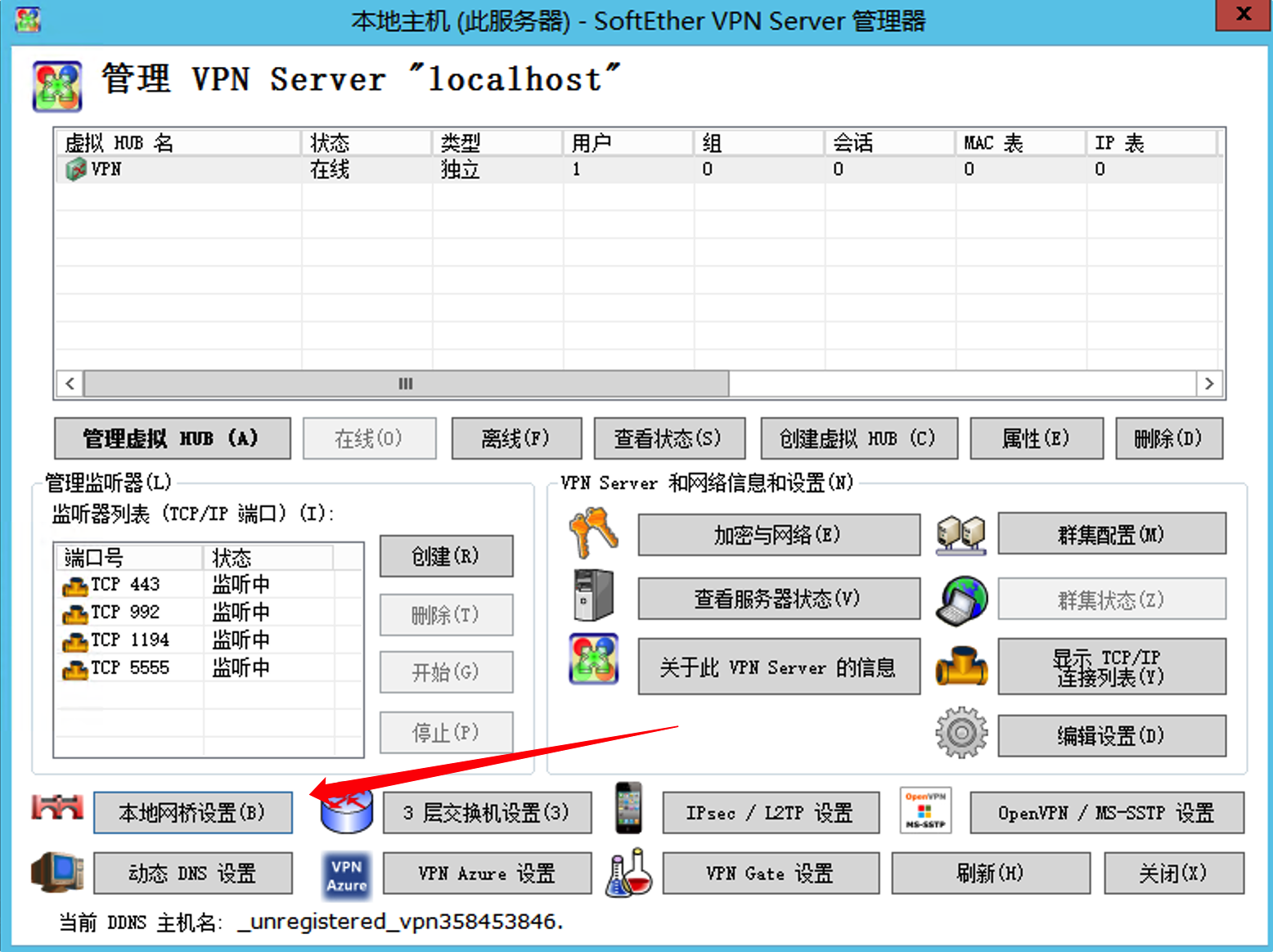Click 关于此 VPN Server 的信息
This screenshot has width=1273, height=952.
779,667
